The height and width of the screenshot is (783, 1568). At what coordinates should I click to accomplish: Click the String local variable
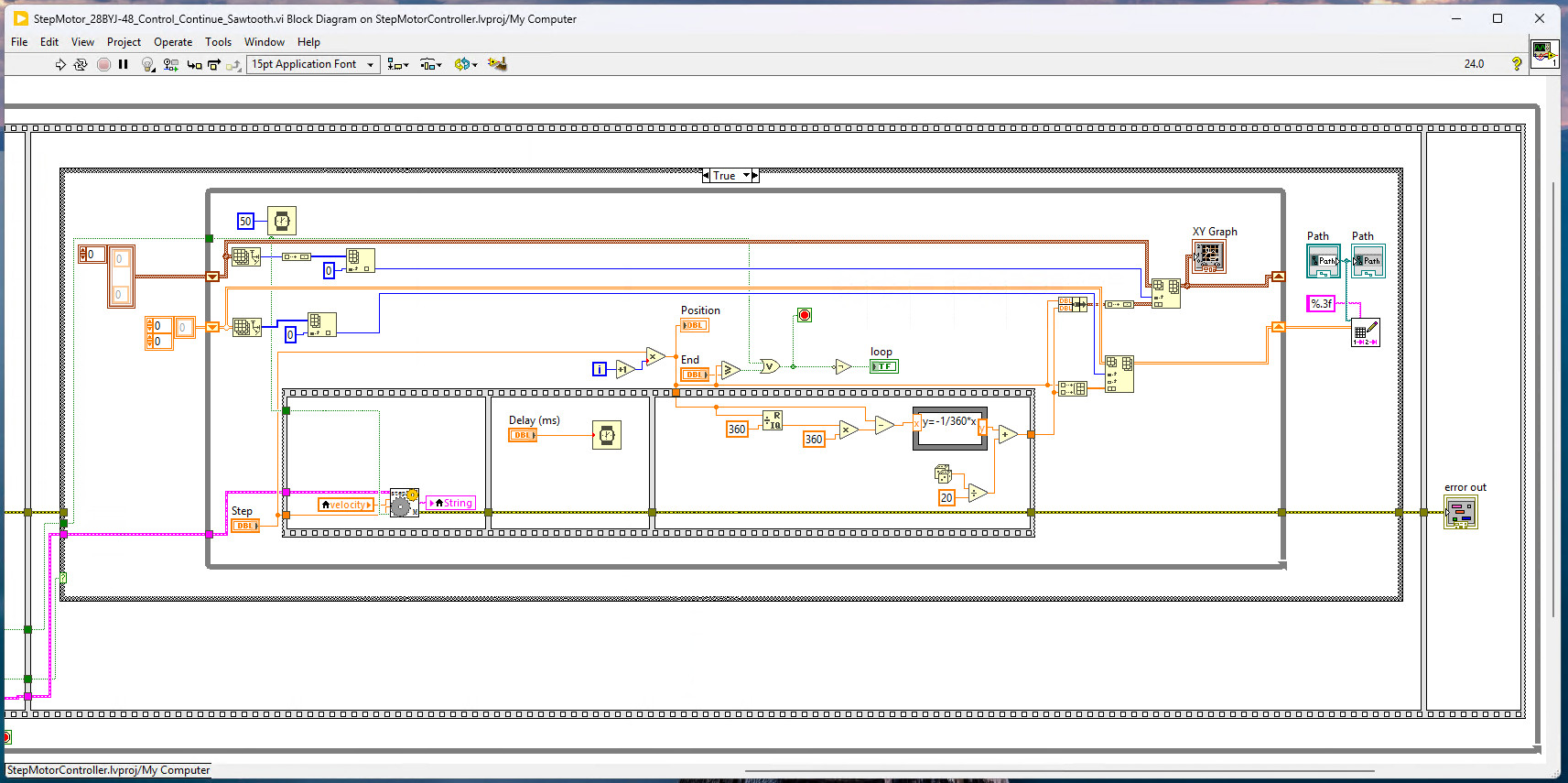pos(450,503)
